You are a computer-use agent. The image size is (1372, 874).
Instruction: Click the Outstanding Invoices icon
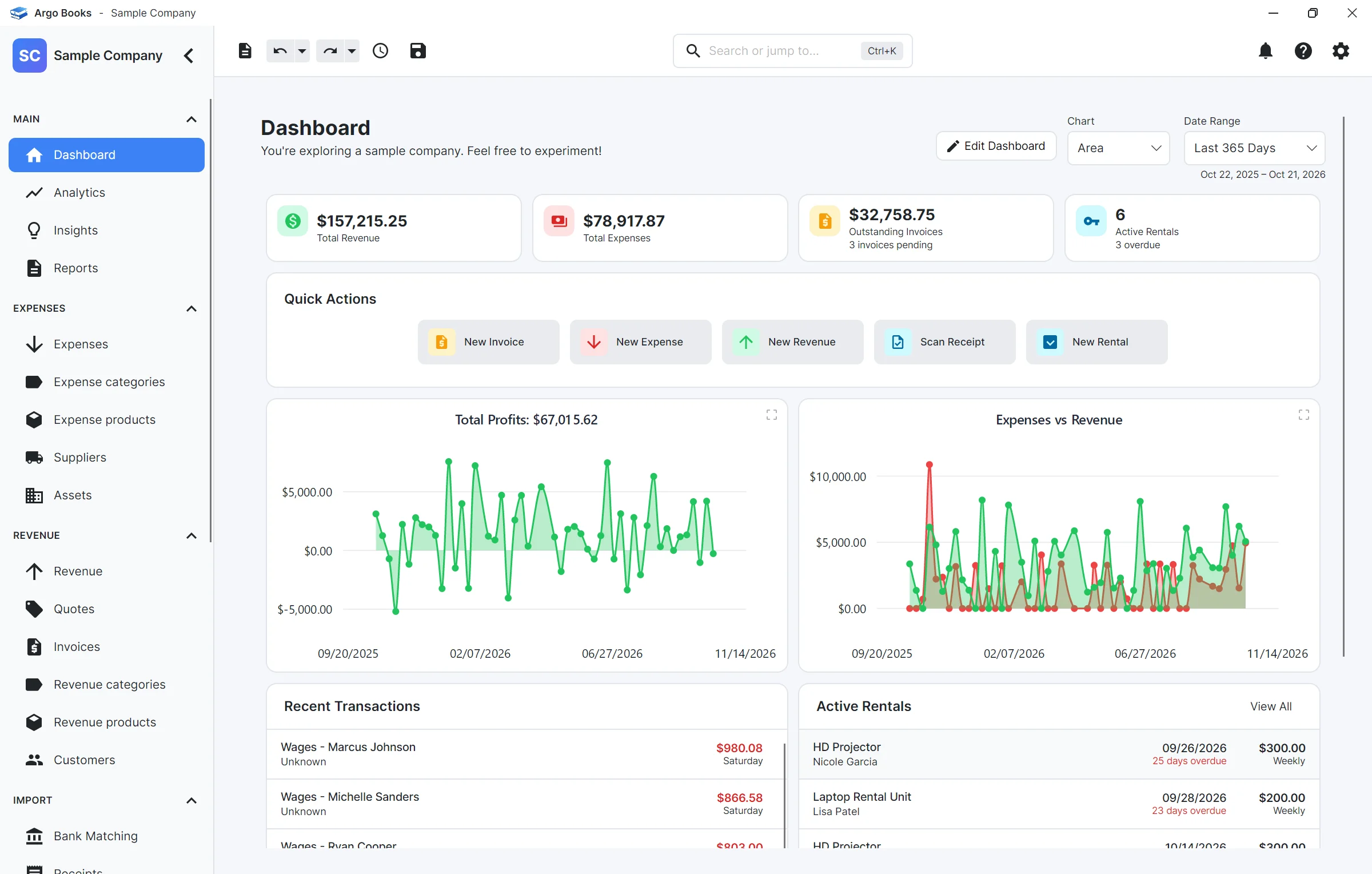point(825,221)
